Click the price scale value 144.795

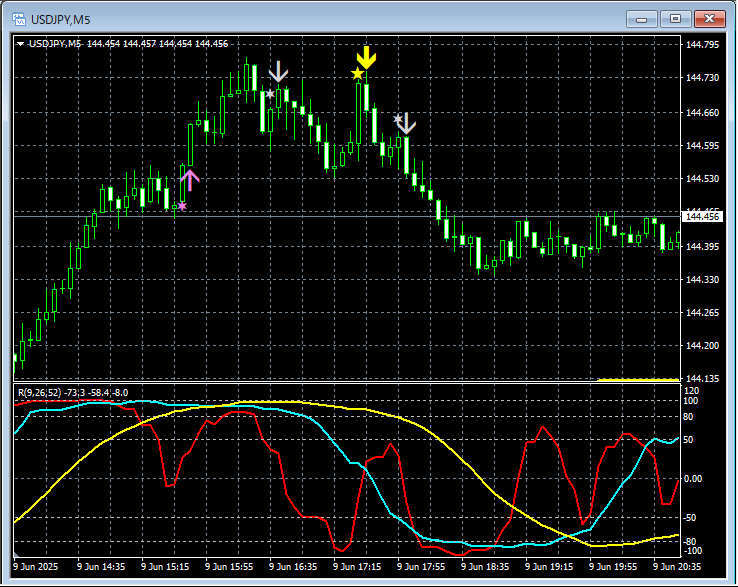pos(702,45)
